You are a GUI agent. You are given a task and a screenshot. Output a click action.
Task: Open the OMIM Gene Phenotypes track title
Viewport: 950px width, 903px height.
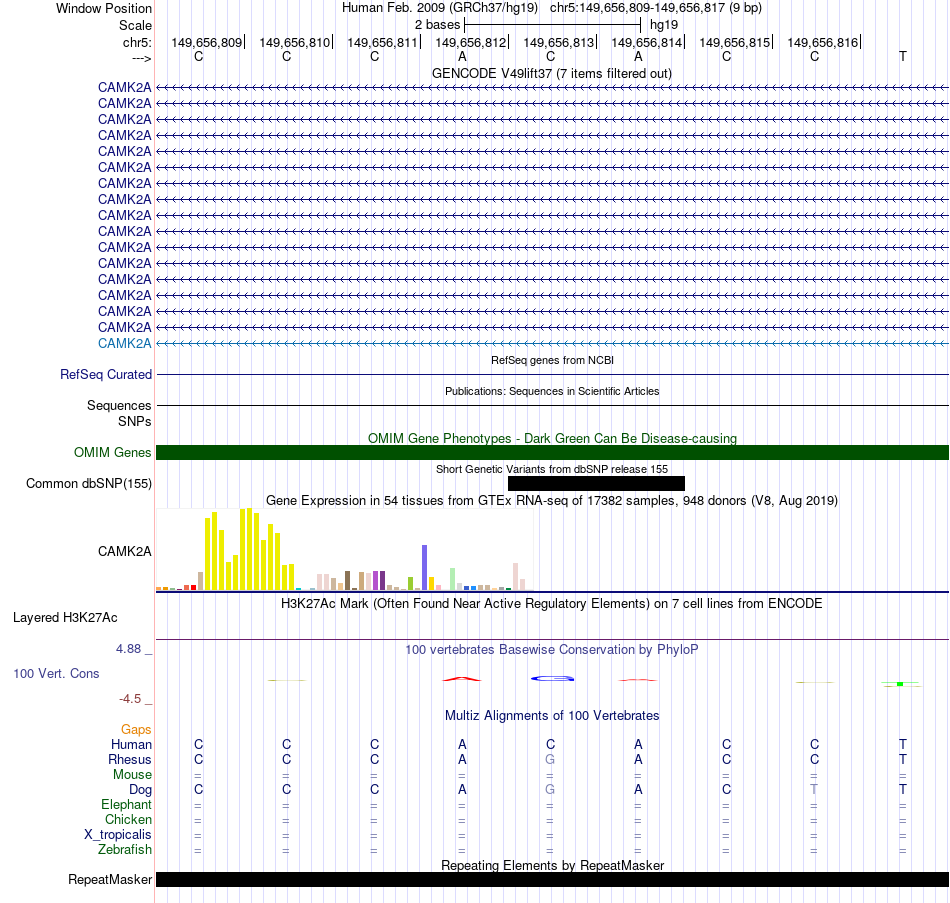(552, 438)
